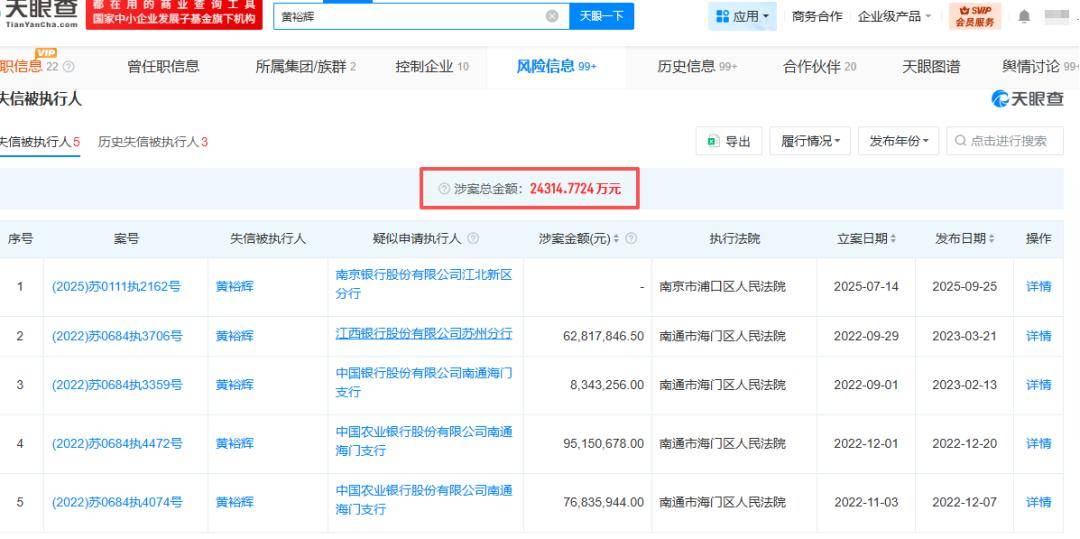This screenshot has width=1080, height=539.
Task: Open the 应用 dropdown menu
Action: [x=742, y=17]
